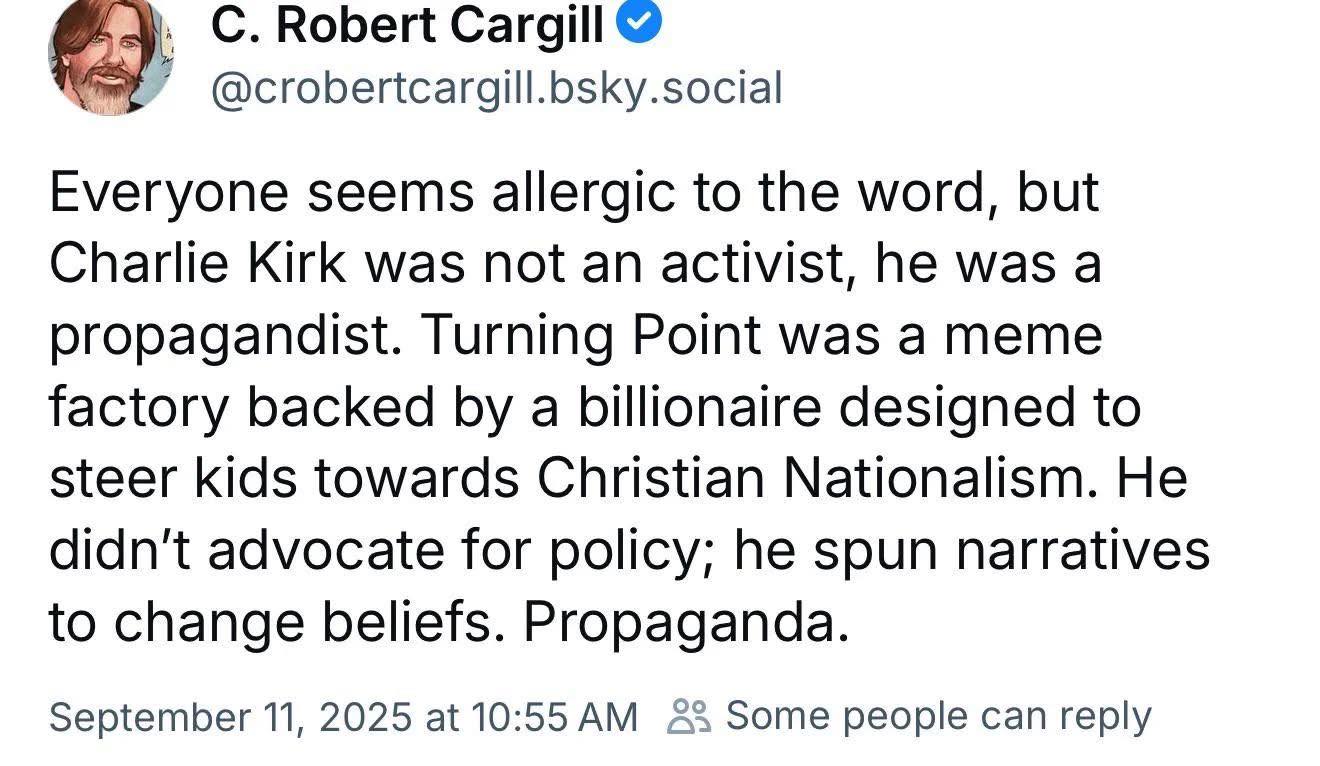Viewport: 1320px width, 766px height.
Task: Open the @crobertcargill.bsky.social handle link
Action: click(x=495, y=88)
